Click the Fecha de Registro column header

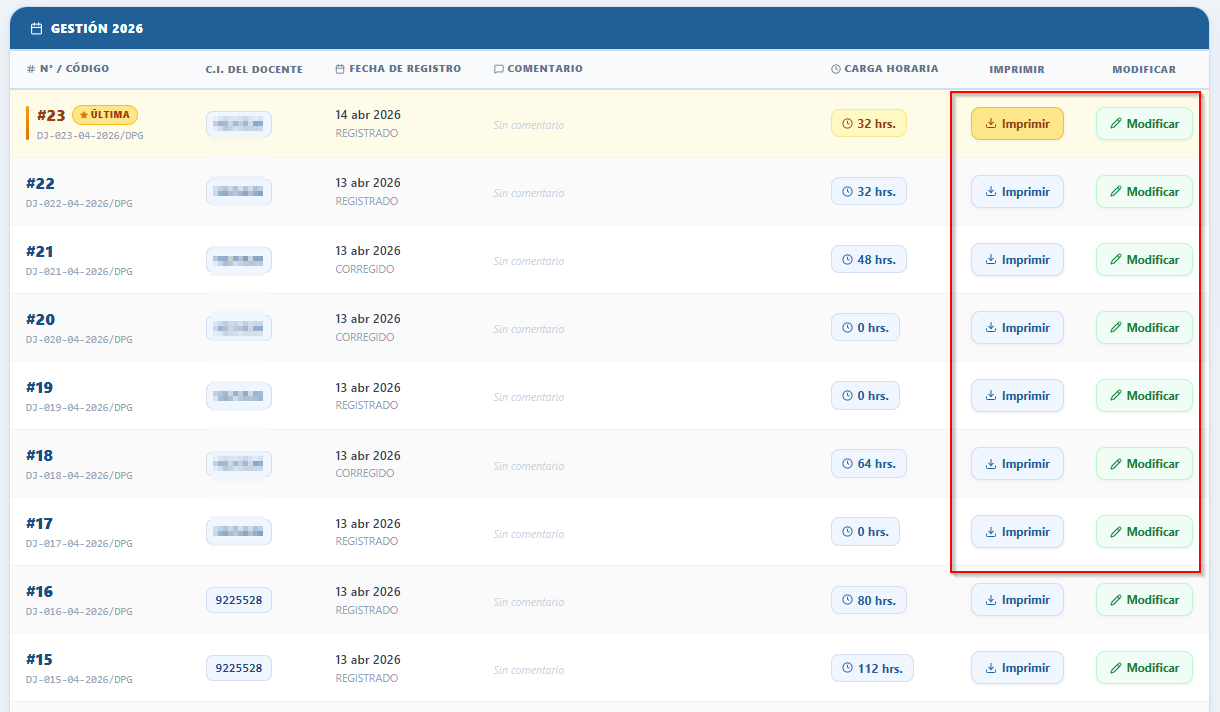(x=398, y=69)
